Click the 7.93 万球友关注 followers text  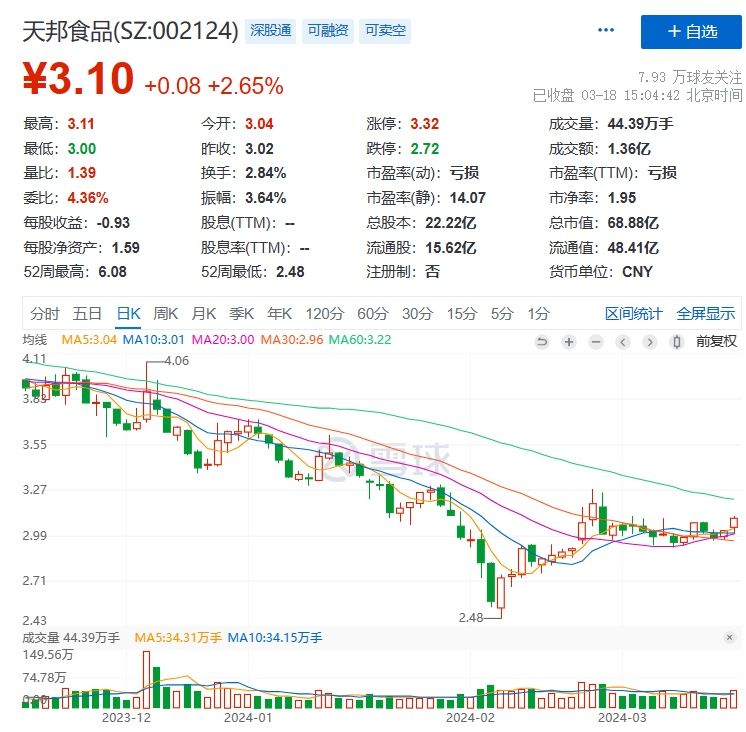[x=689, y=78]
